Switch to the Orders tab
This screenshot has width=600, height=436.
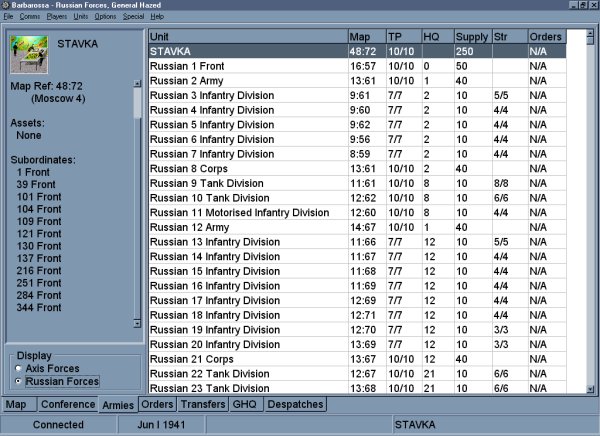(x=157, y=404)
